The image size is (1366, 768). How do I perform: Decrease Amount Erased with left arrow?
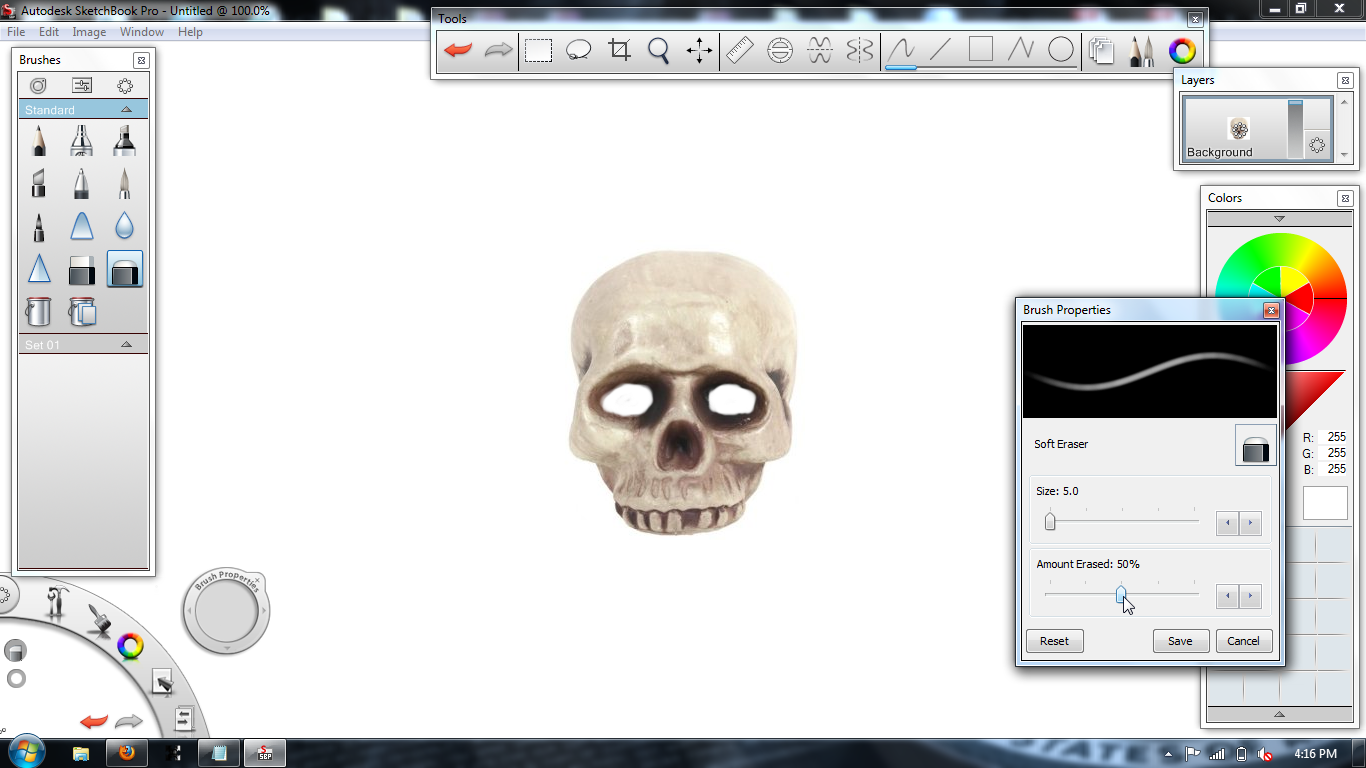tap(1227, 596)
